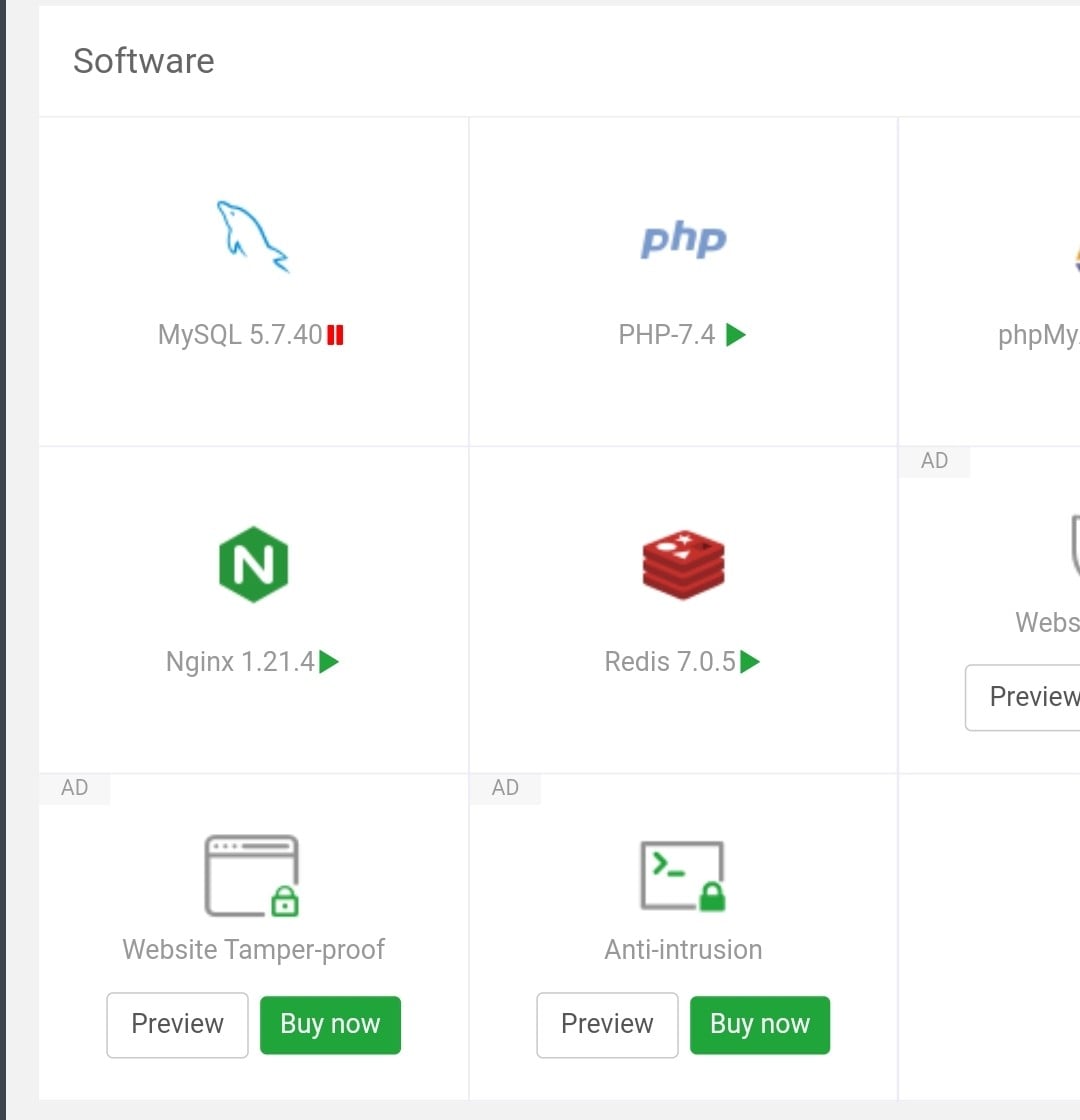
Task: Open the PHP logo icon
Action: pyautogui.click(x=683, y=240)
